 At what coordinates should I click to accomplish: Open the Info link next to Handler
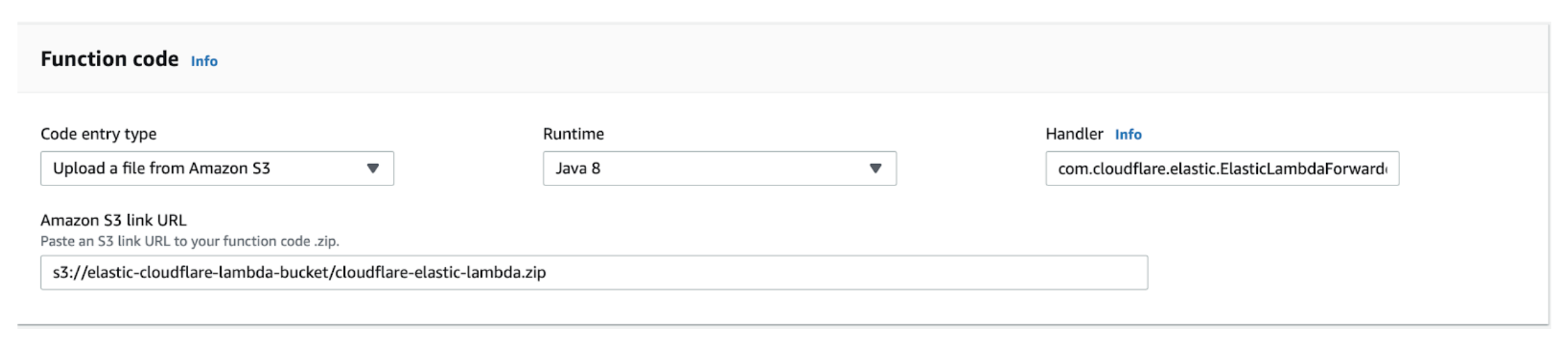click(x=1128, y=135)
